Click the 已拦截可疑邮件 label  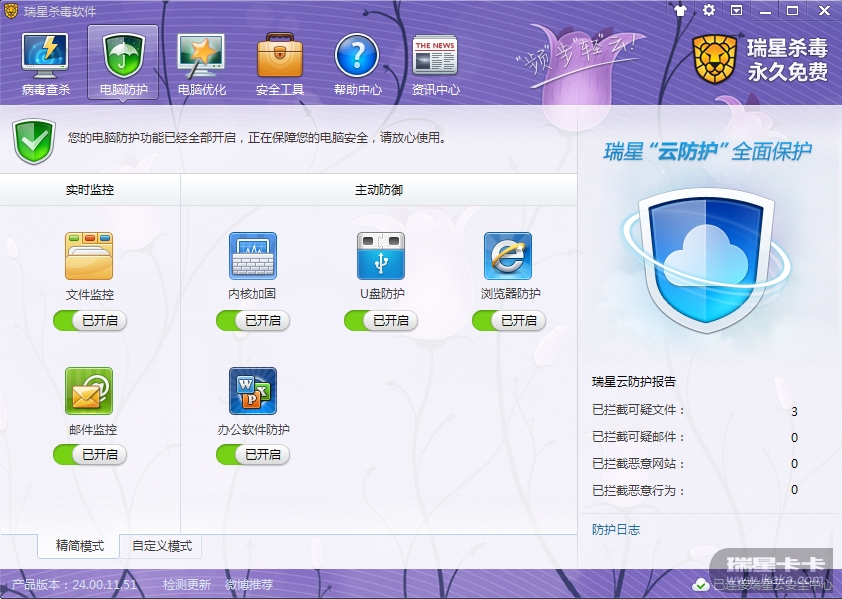click(638, 437)
